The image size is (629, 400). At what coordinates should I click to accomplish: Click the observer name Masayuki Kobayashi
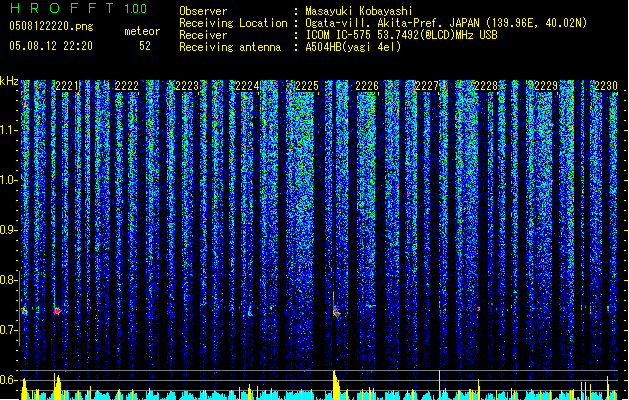tap(359, 11)
